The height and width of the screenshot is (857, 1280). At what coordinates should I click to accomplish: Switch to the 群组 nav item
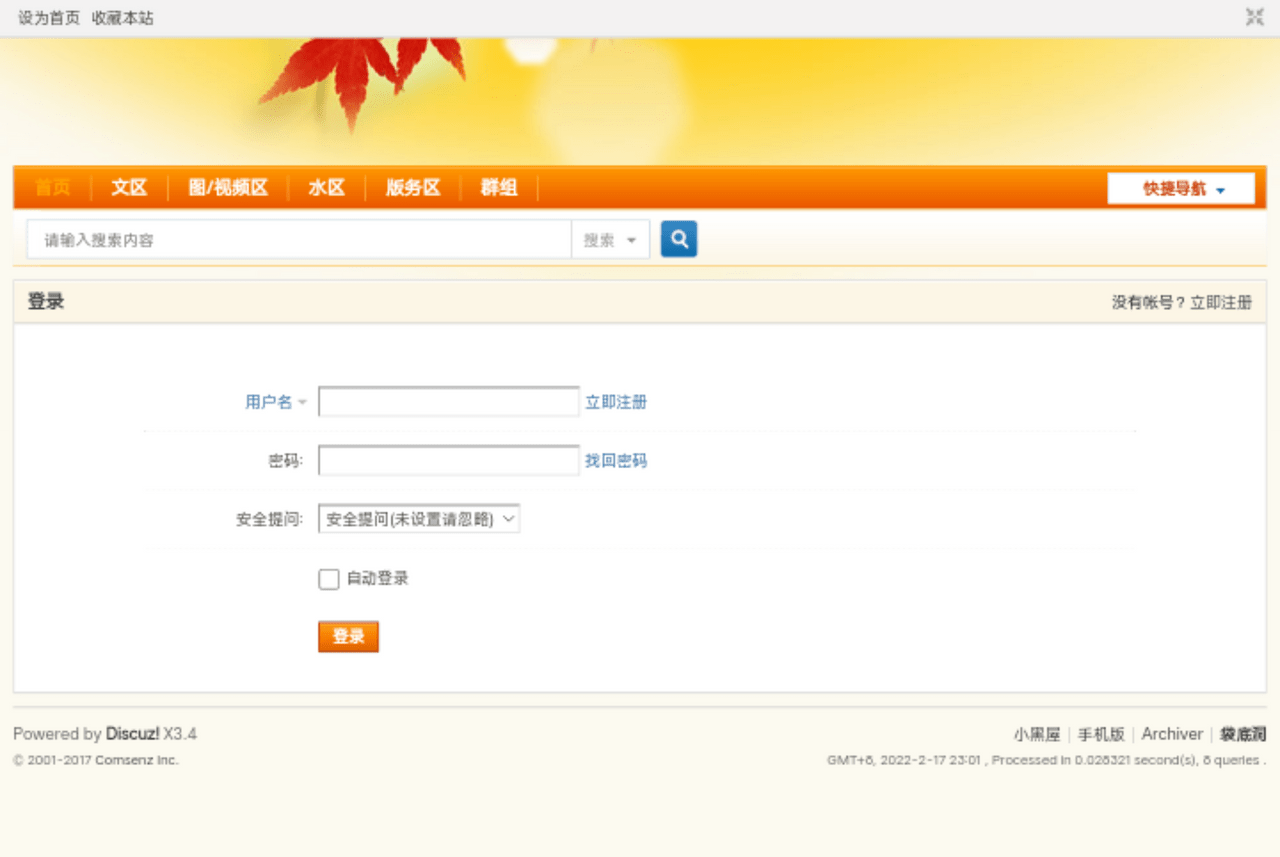click(499, 188)
